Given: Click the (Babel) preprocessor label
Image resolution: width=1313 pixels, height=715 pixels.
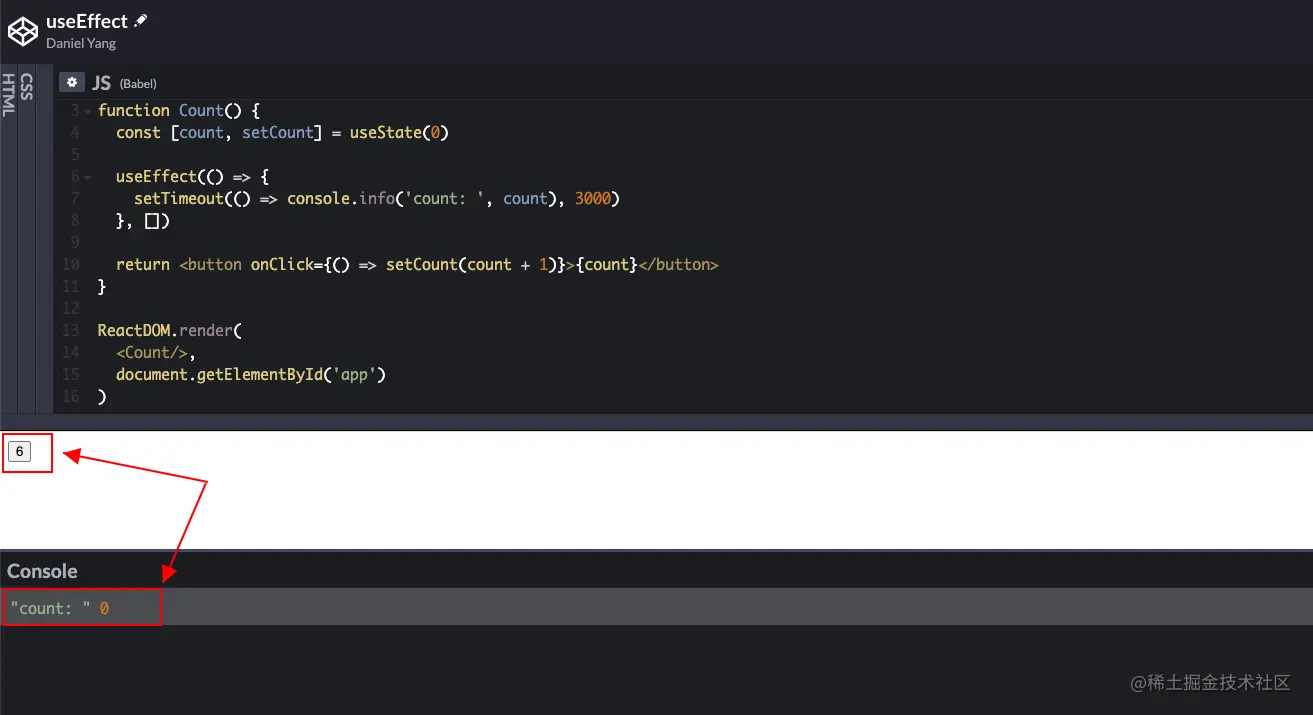Looking at the screenshot, I should click(138, 84).
